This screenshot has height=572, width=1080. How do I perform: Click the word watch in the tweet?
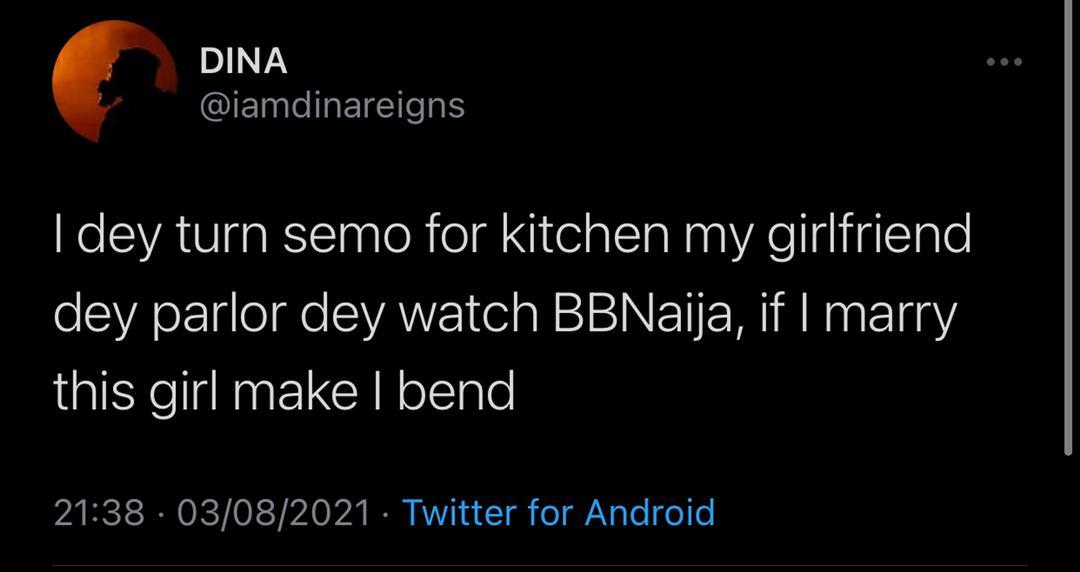click(x=466, y=316)
